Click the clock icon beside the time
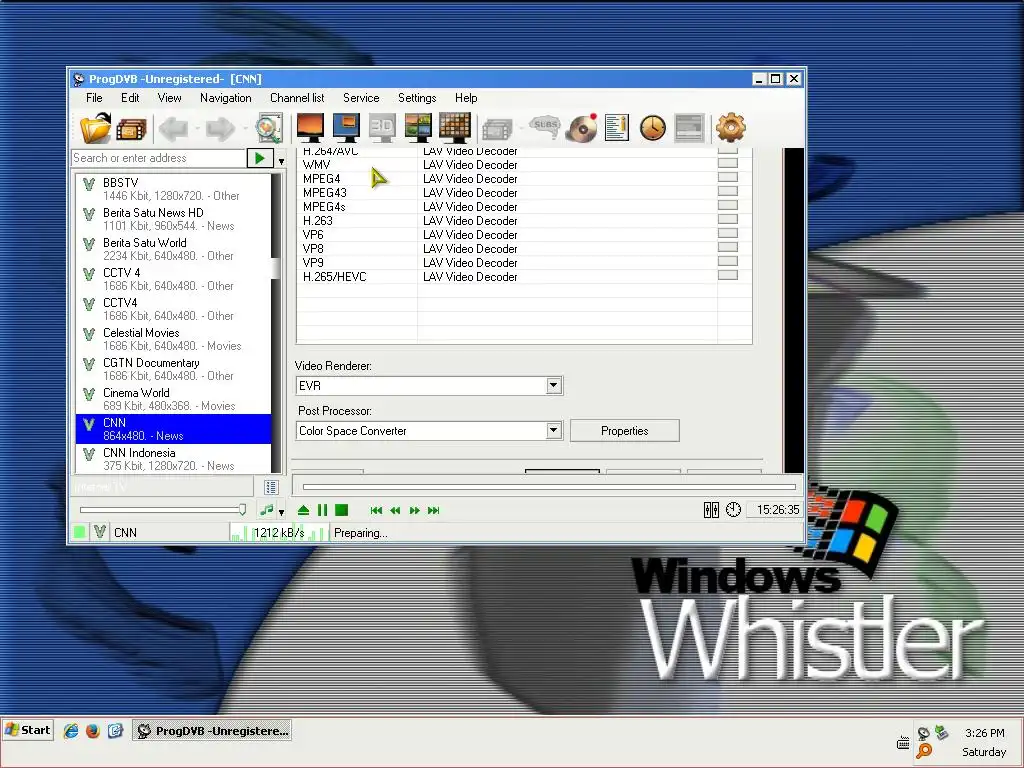The width and height of the screenshot is (1024, 768). (x=733, y=509)
